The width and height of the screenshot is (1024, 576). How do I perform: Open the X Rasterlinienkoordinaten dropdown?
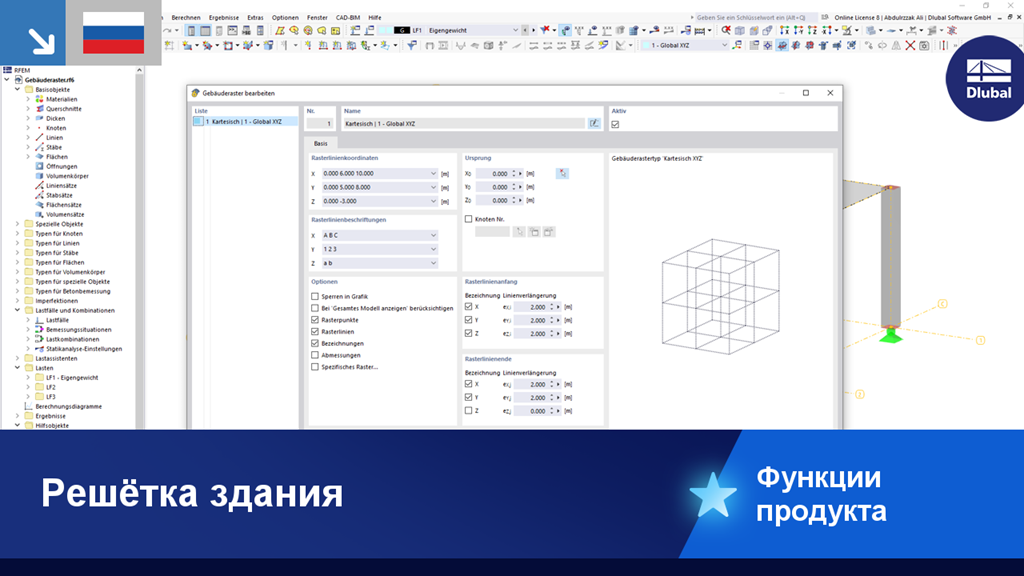tap(433, 174)
